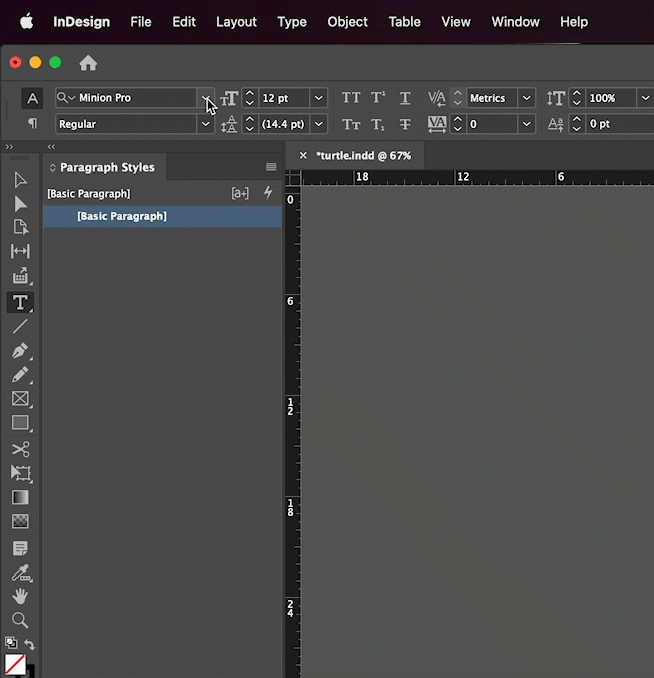This screenshot has height=678, width=654.
Task: Click the Create New Style [a+] icon
Action: tap(240, 193)
